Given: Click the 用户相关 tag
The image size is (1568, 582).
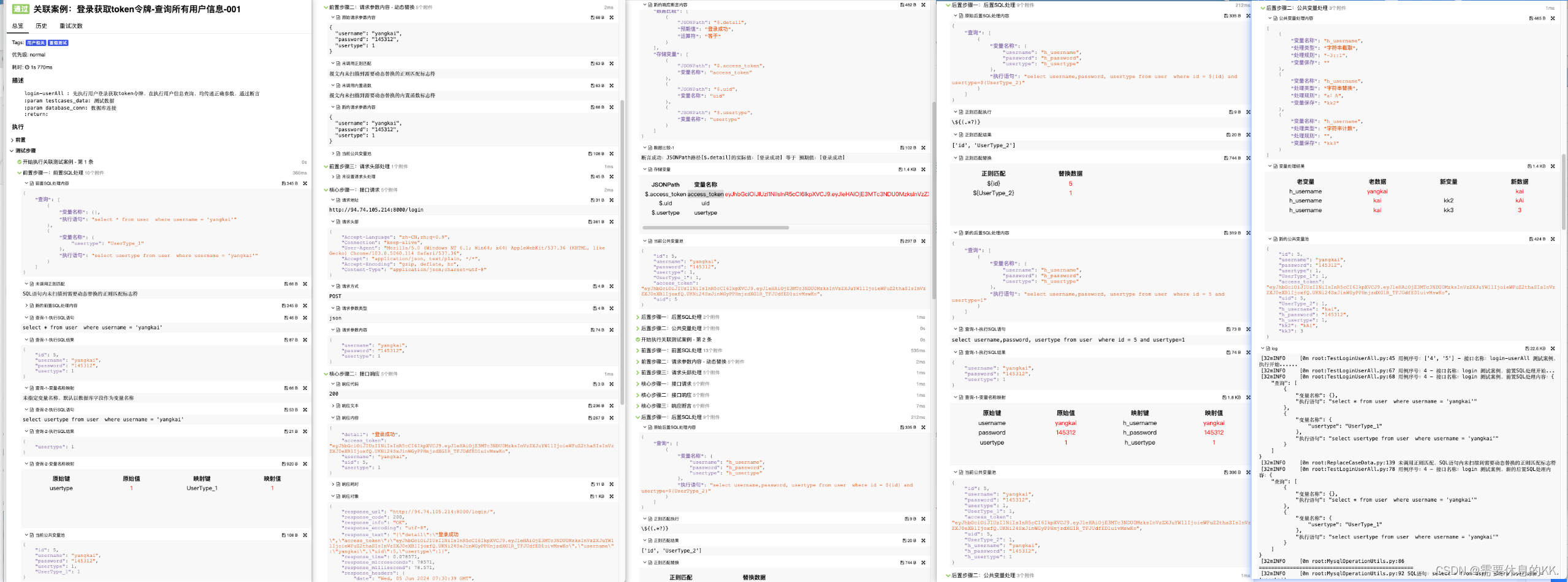Looking at the screenshot, I should point(36,43).
